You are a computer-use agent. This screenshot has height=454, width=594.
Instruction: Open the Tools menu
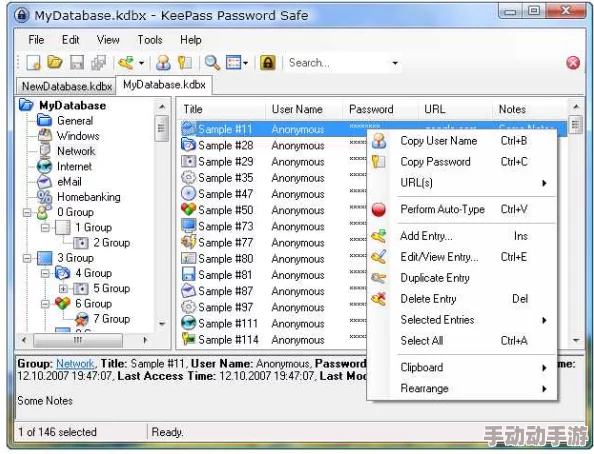pyautogui.click(x=150, y=40)
